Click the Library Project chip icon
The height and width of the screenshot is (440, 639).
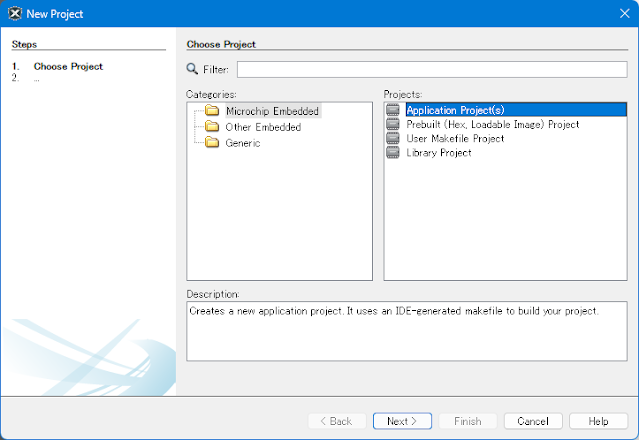point(393,152)
